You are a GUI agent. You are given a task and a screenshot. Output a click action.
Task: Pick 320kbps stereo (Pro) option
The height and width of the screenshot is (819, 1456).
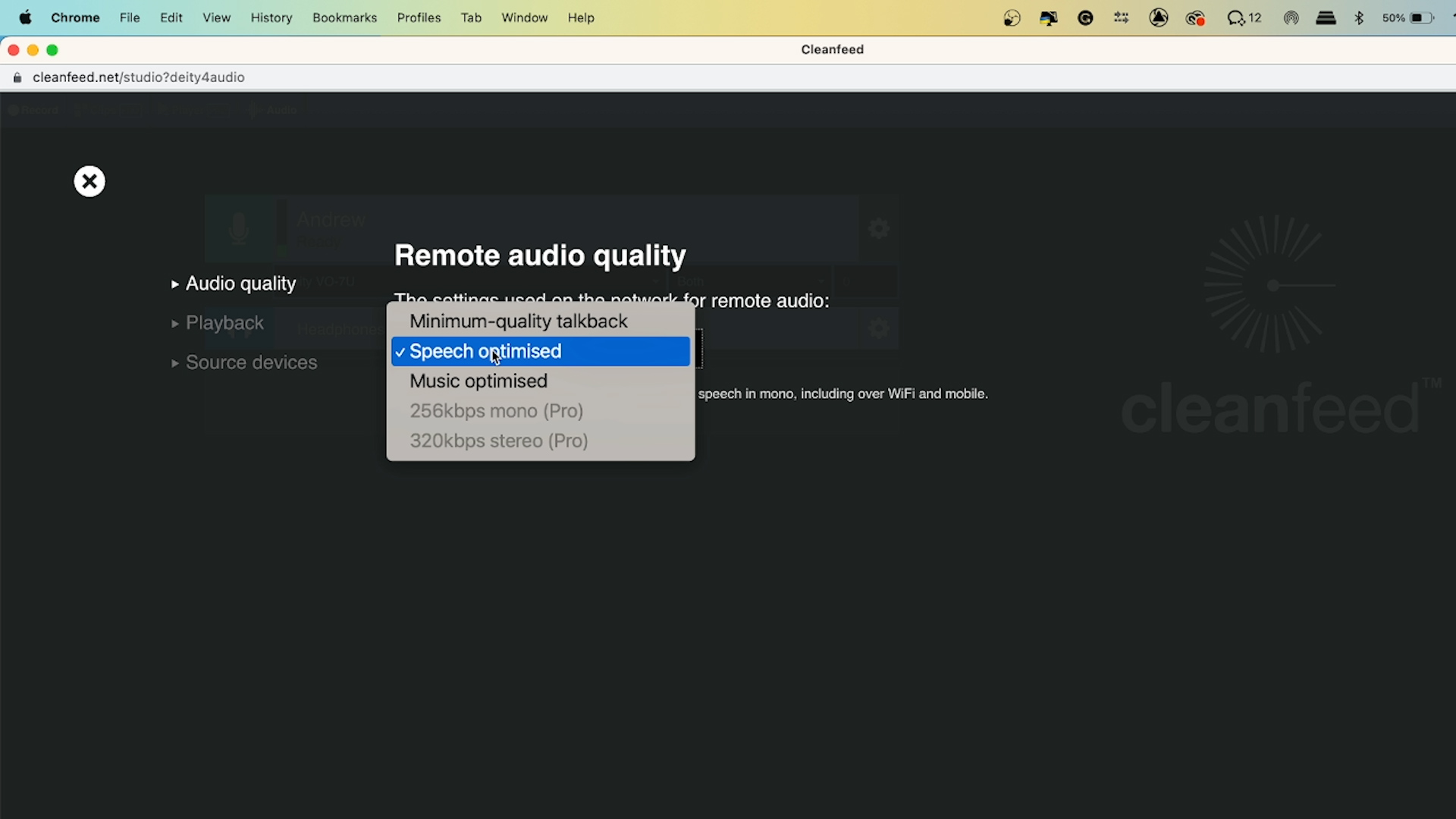[x=499, y=441]
